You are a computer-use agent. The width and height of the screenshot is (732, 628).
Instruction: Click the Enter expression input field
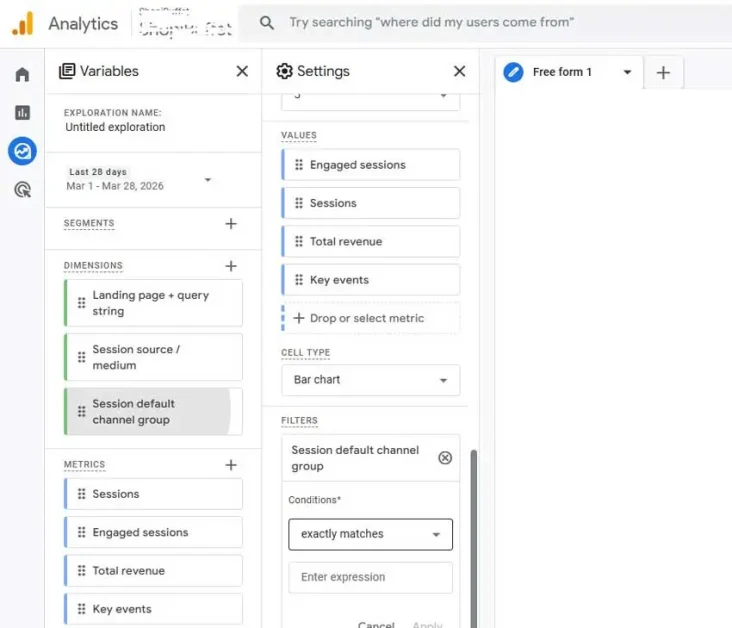pos(370,577)
